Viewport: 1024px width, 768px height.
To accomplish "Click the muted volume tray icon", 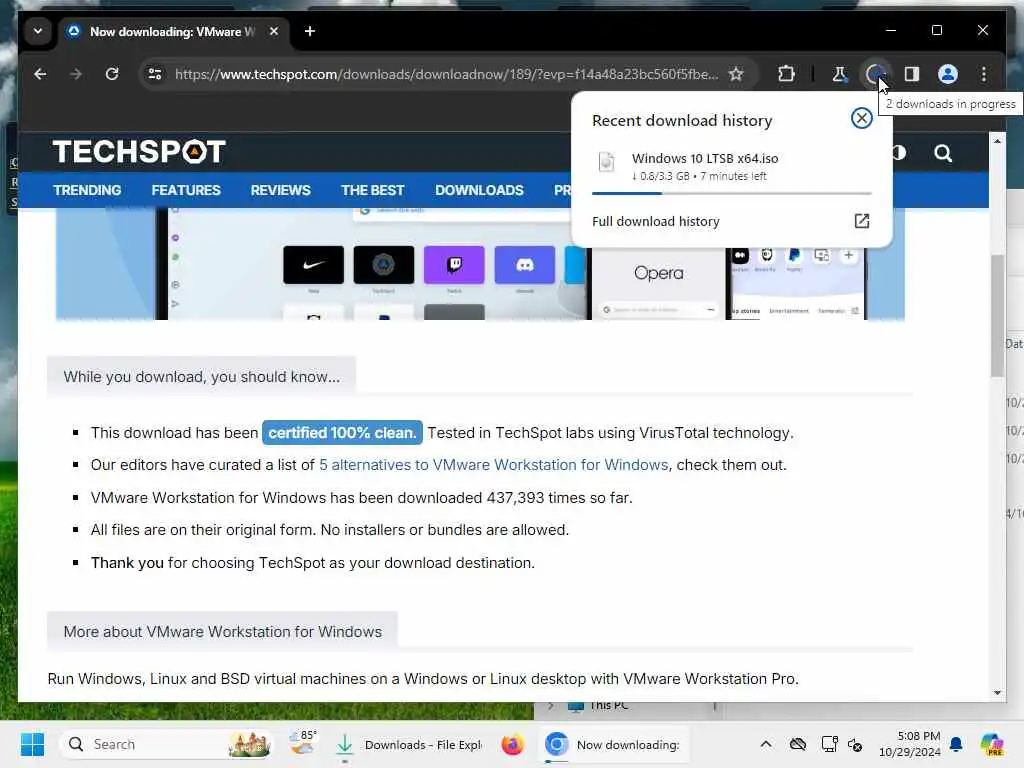I will (855, 744).
